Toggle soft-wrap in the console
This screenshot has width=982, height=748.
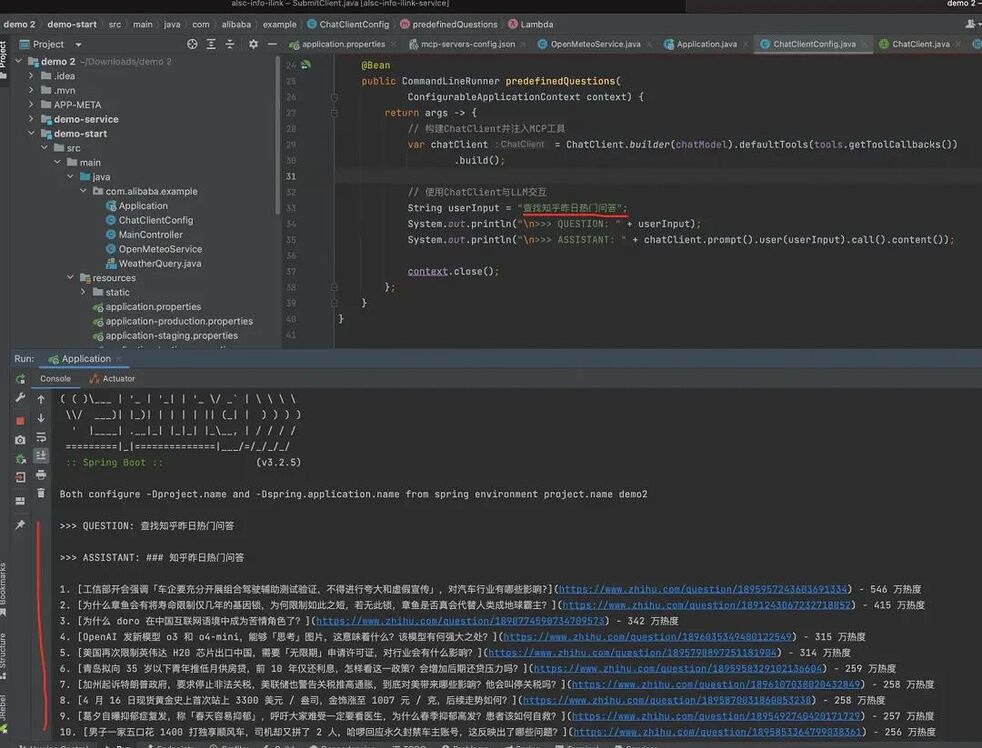pyautogui.click(x=40, y=436)
